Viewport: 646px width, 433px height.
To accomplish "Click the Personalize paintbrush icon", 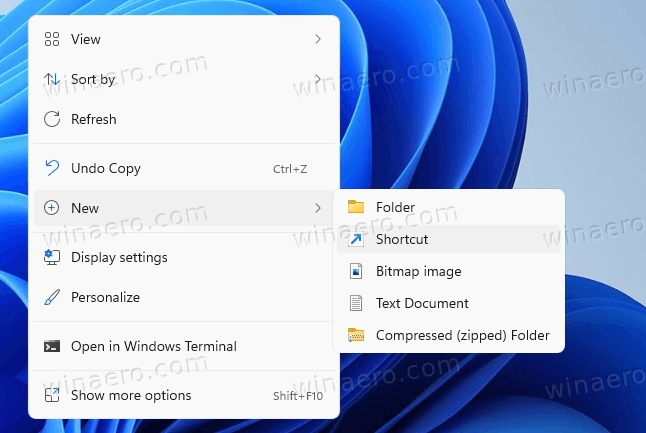I will (x=52, y=297).
